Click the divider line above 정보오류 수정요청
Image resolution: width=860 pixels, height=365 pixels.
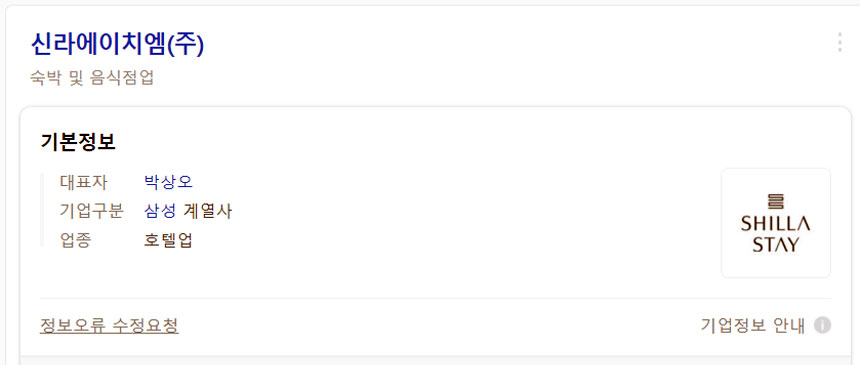click(x=435, y=299)
